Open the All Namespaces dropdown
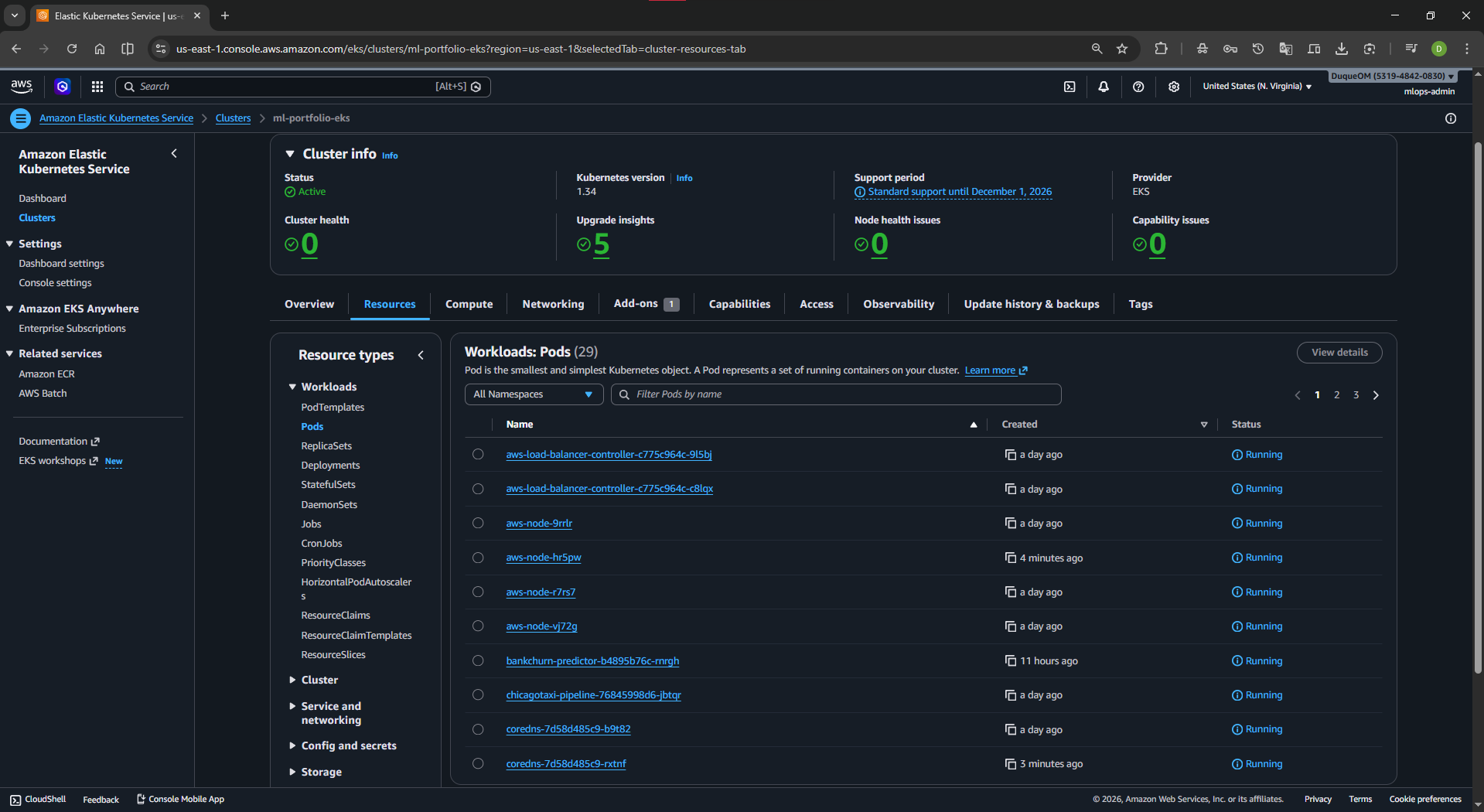This screenshot has width=1484, height=812. click(x=534, y=394)
